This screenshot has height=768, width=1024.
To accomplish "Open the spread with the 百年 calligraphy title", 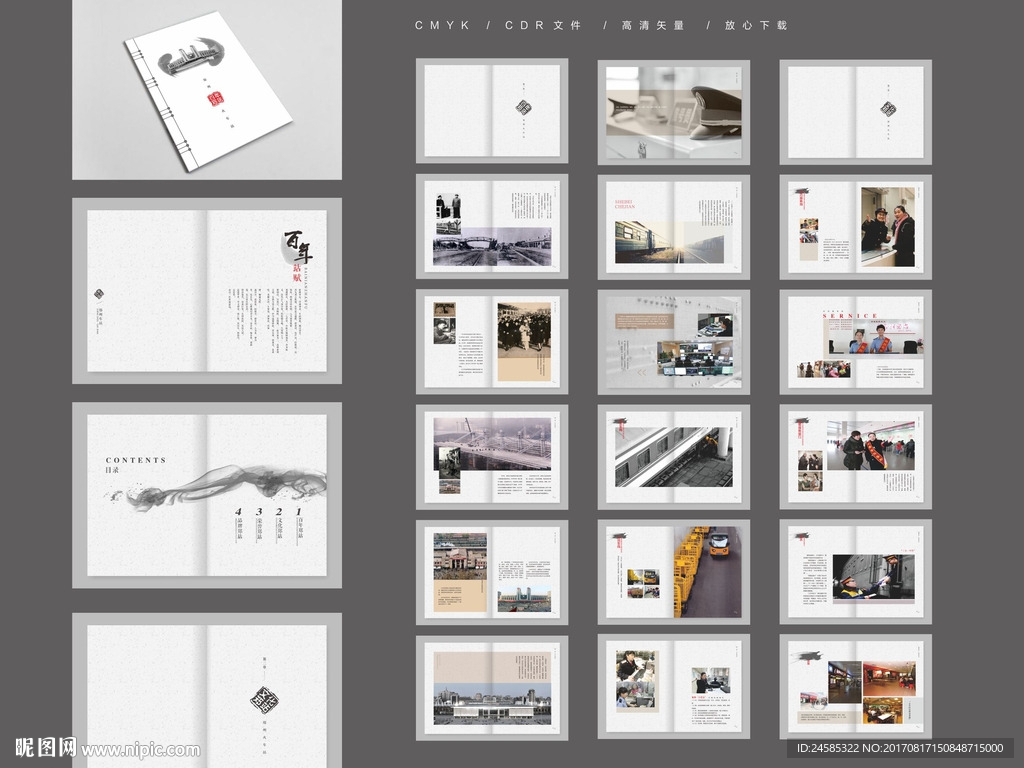I will point(207,291).
